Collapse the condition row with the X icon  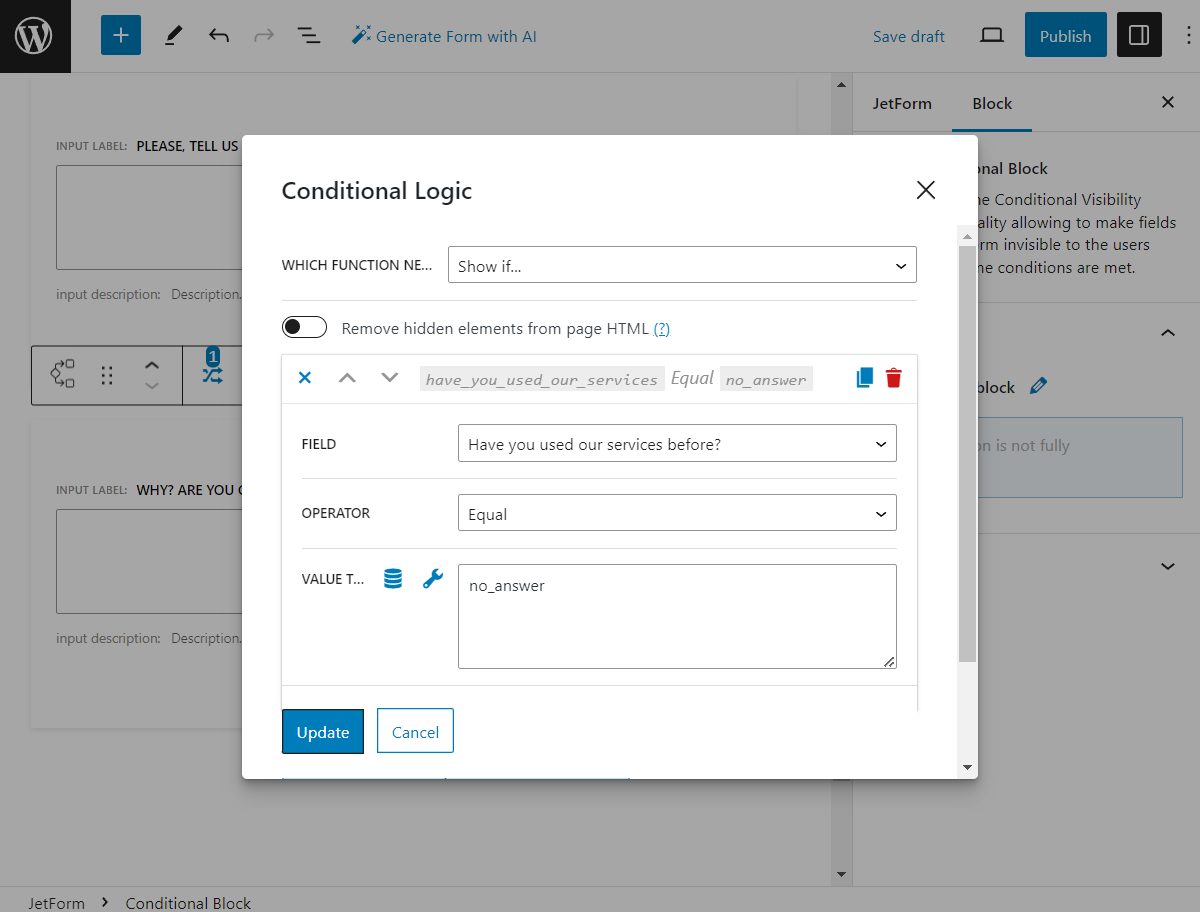304,378
